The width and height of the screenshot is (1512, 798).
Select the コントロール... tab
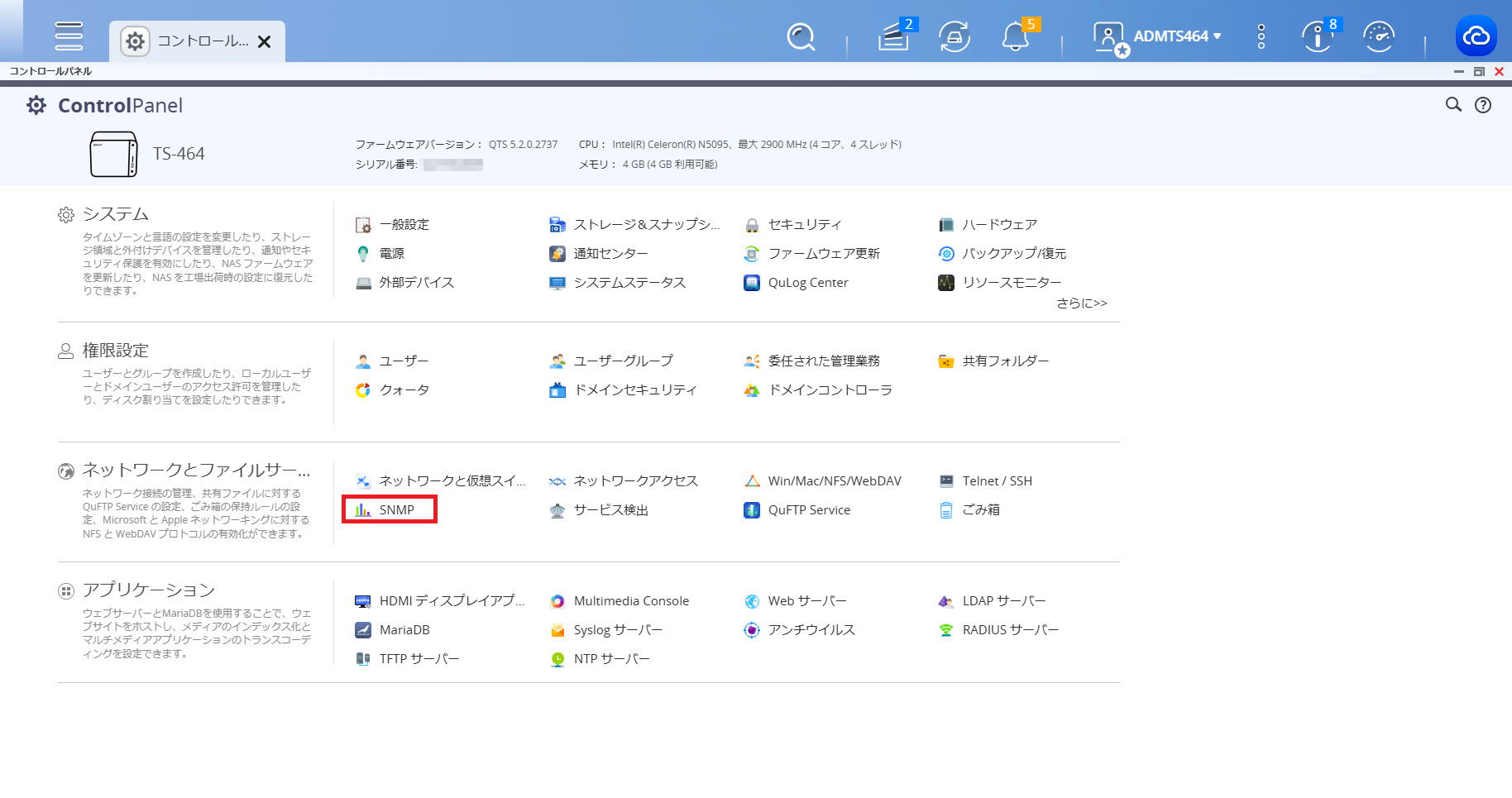(x=197, y=41)
